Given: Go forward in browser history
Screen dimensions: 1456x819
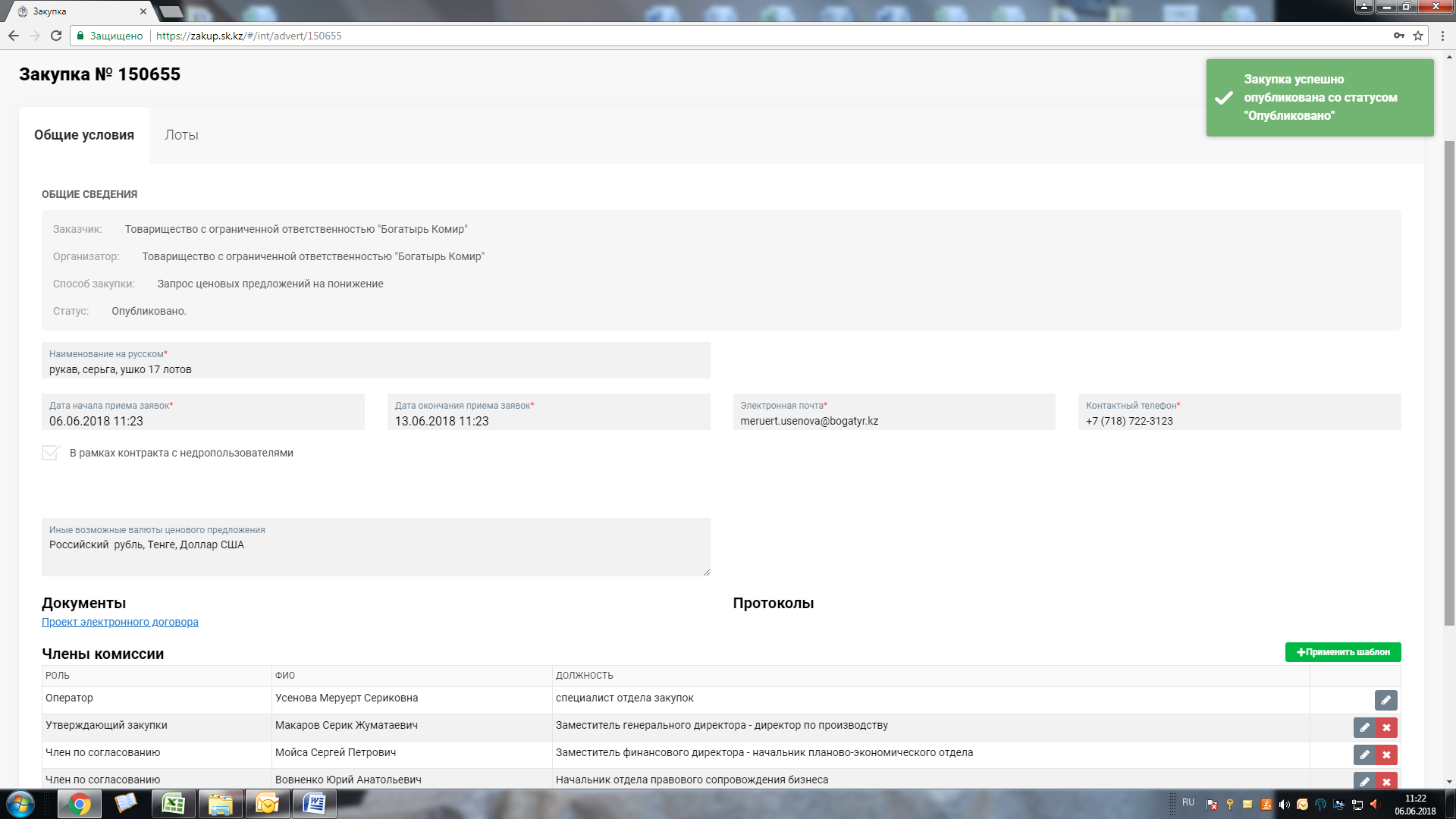Looking at the screenshot, I should pyautogui.click(x=35, y=36).
